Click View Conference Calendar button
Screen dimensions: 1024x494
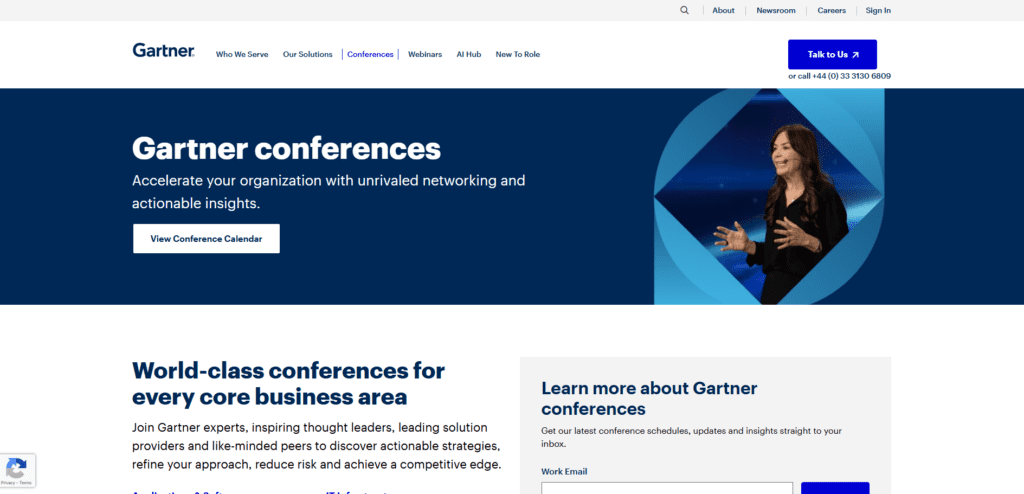[206, 239]
